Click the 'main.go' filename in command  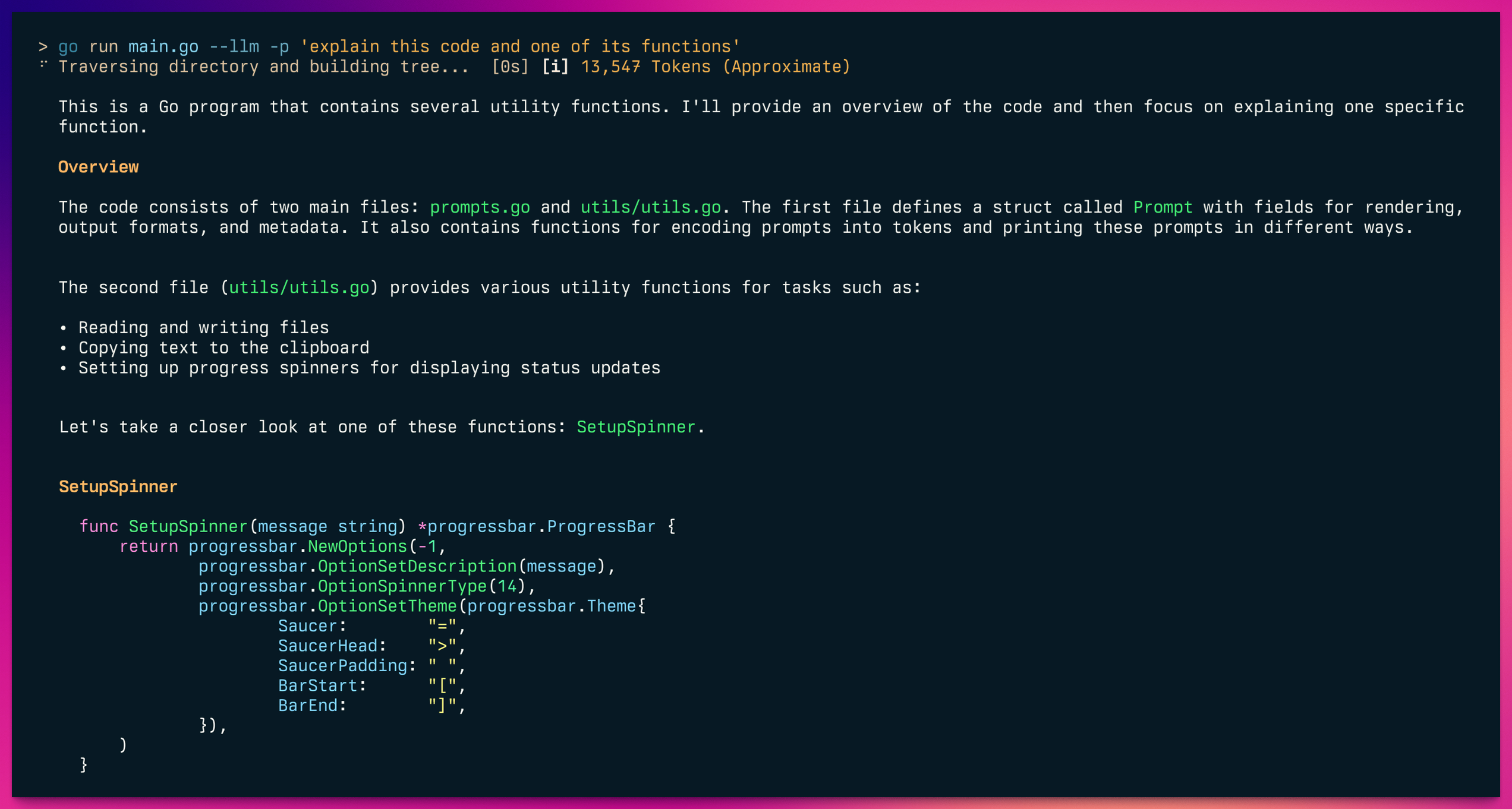(163, 46)
